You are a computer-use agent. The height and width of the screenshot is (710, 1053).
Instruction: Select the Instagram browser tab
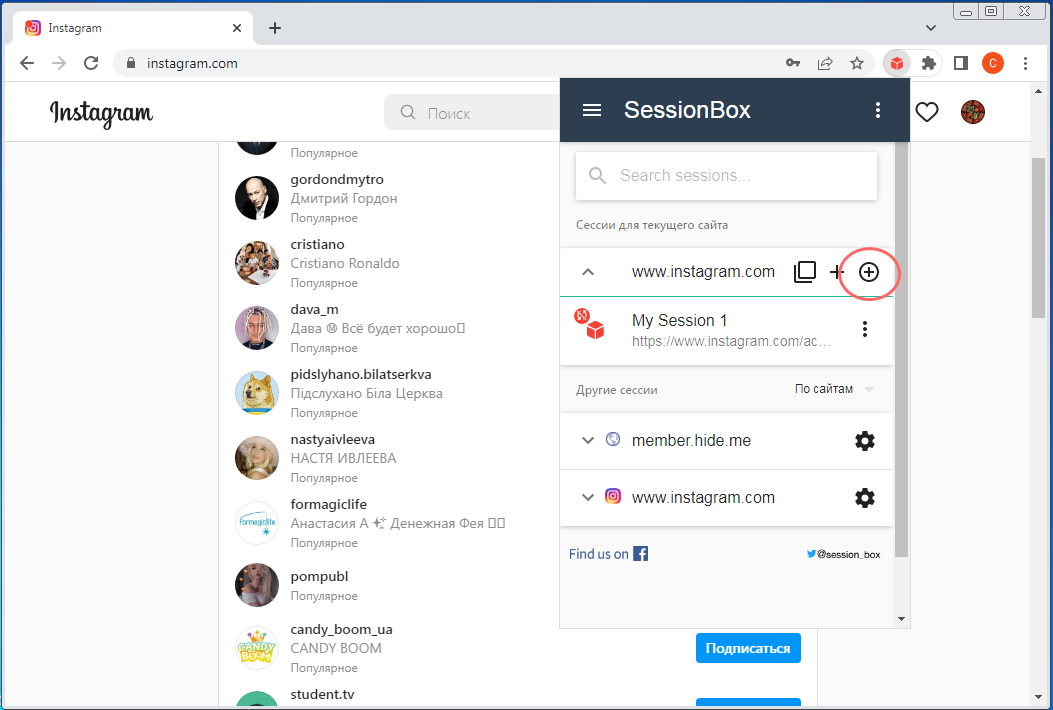point(133,28)
